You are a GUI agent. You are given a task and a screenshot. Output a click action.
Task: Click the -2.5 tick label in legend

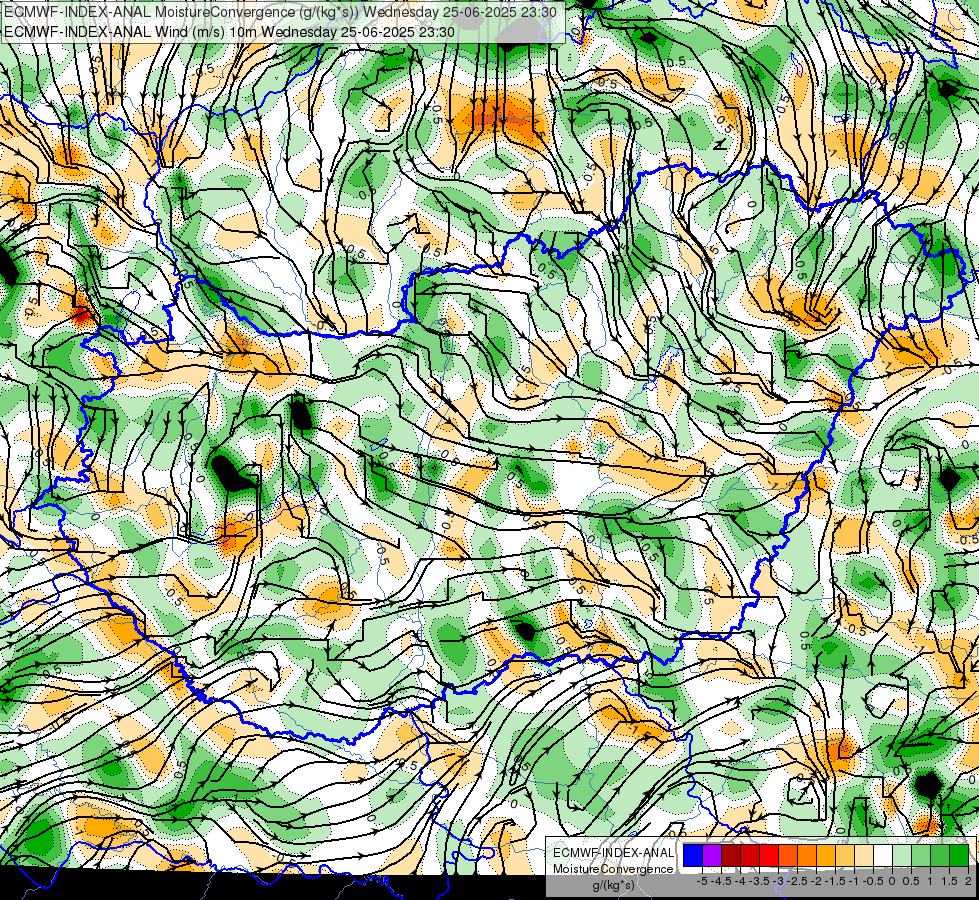click(x=796, y=881)
